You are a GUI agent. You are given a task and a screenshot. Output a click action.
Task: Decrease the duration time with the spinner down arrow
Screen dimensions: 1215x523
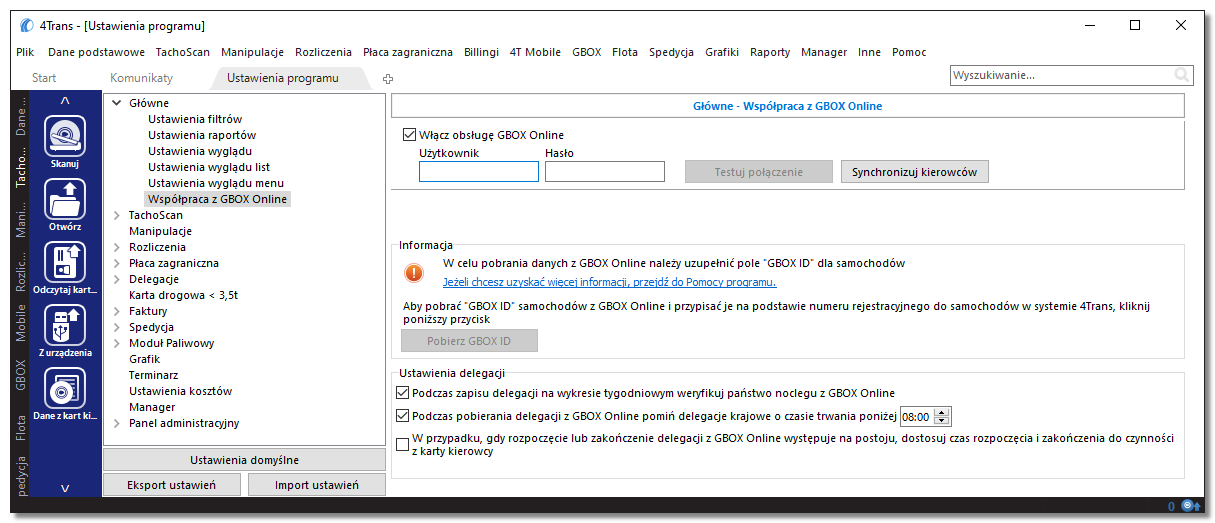click(942, 421)
